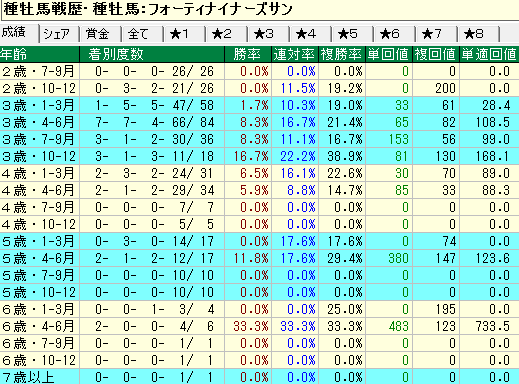Viewport: 519px width, 384px height.
Task: Select the row 5歳・7-9月
Action: 259,275
